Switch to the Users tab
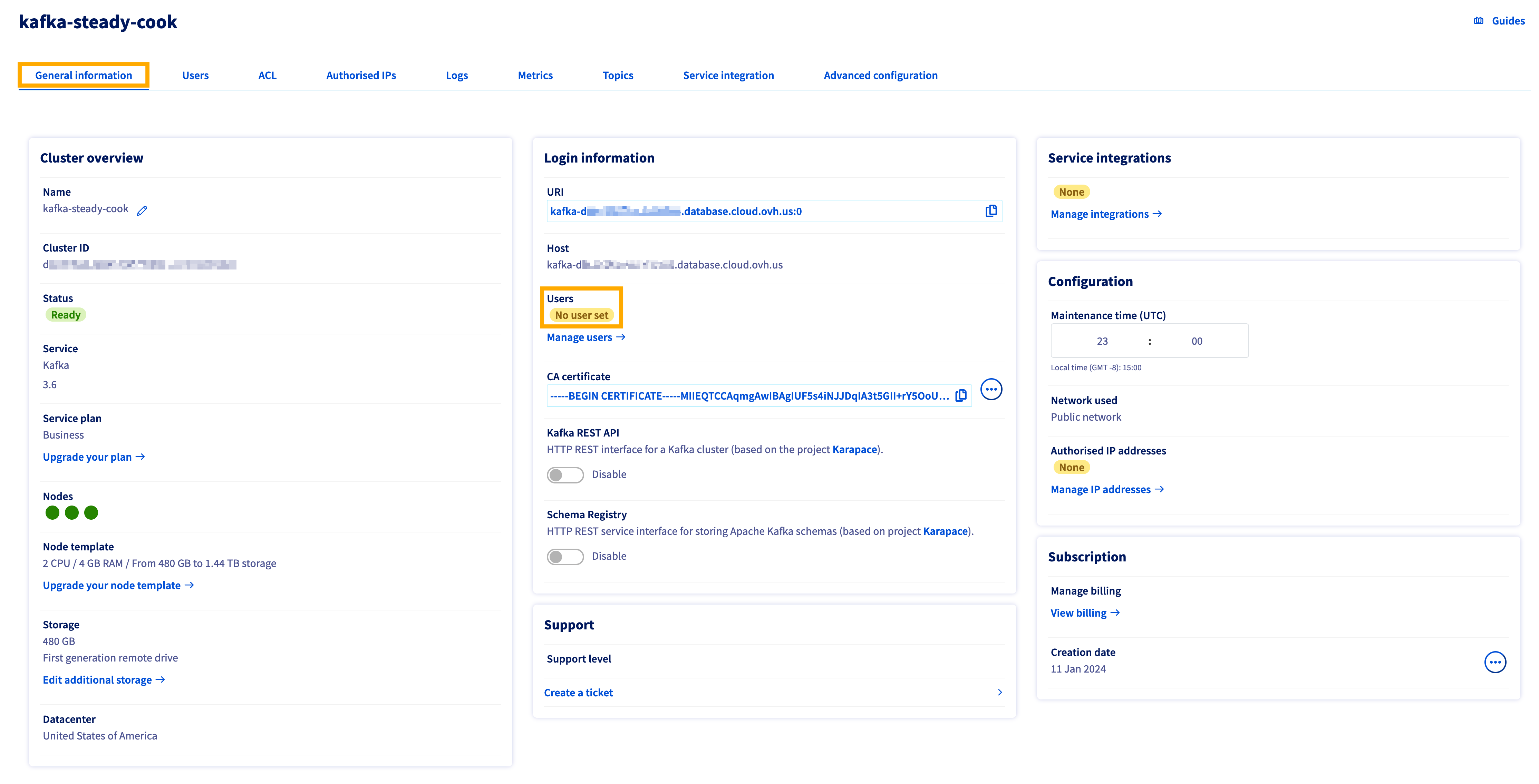 [x=195, y=75]
